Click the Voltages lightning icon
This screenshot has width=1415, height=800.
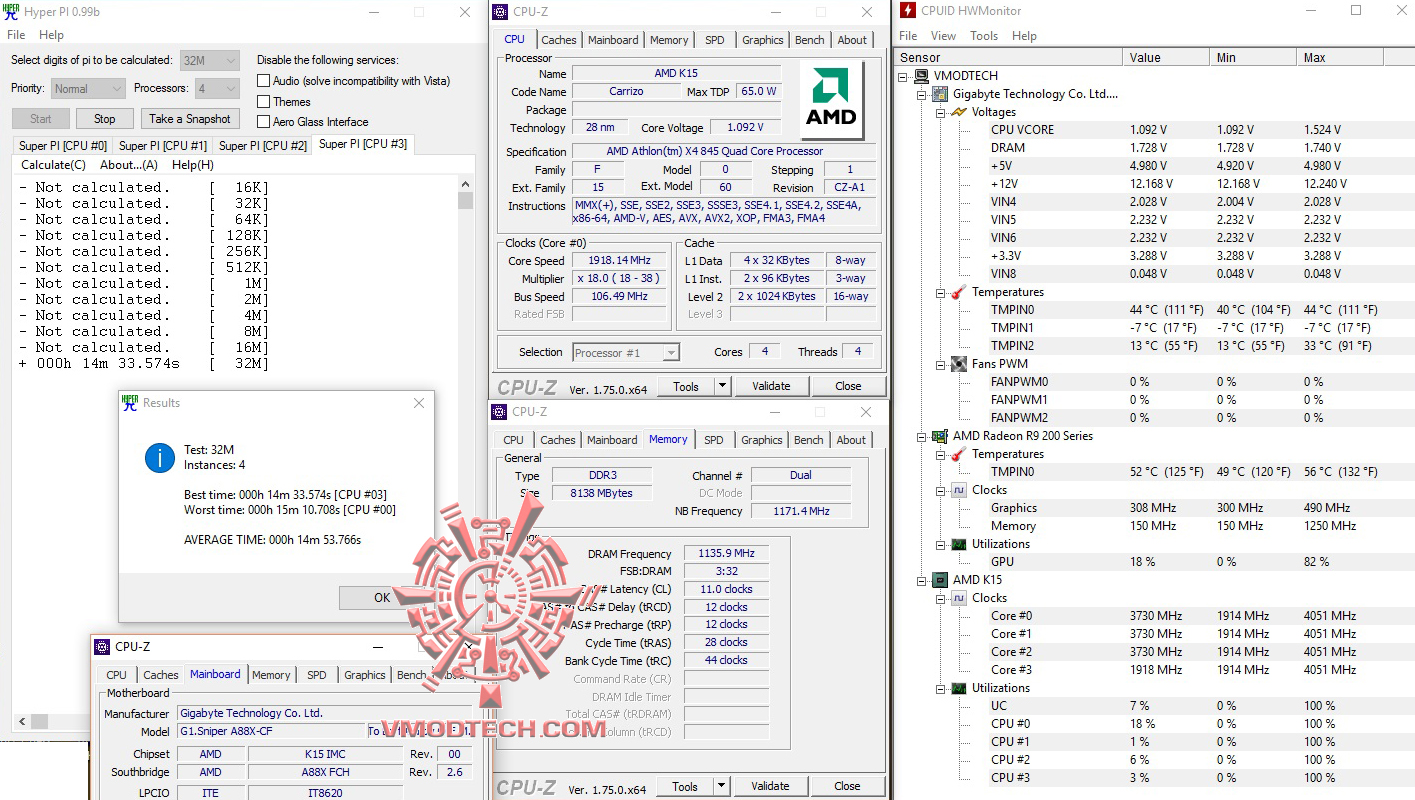tap(959, 112)
